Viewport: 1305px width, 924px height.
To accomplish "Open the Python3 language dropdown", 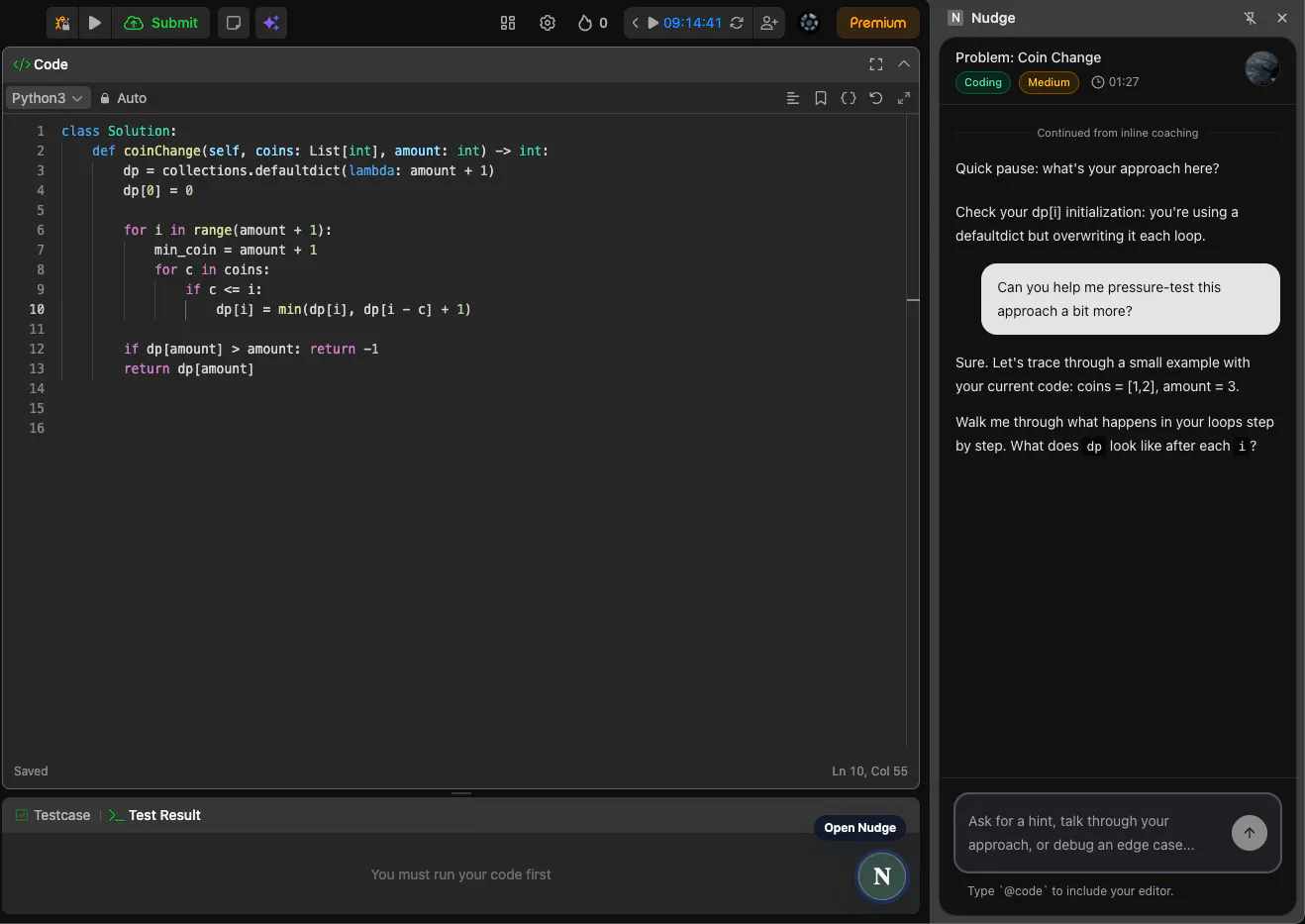I will tap(48, 98).
